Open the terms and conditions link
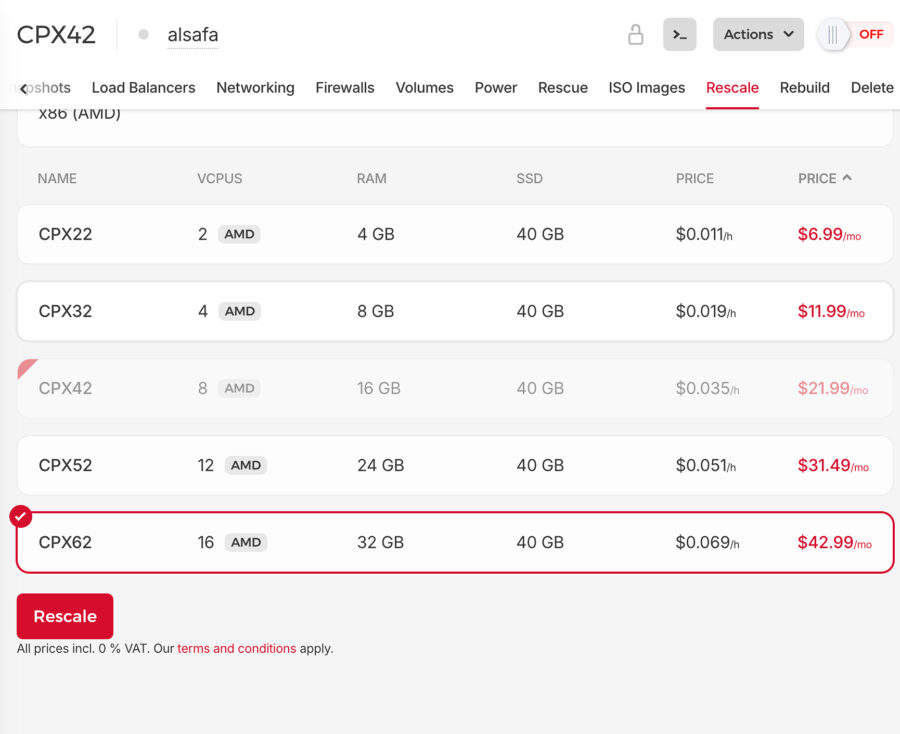900x734 pixels. pos(236,648)
